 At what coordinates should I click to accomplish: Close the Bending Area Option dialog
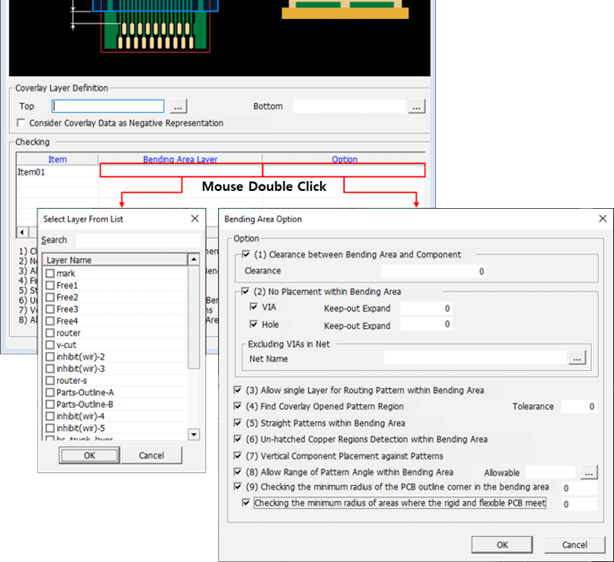click(x=601, y=218)
